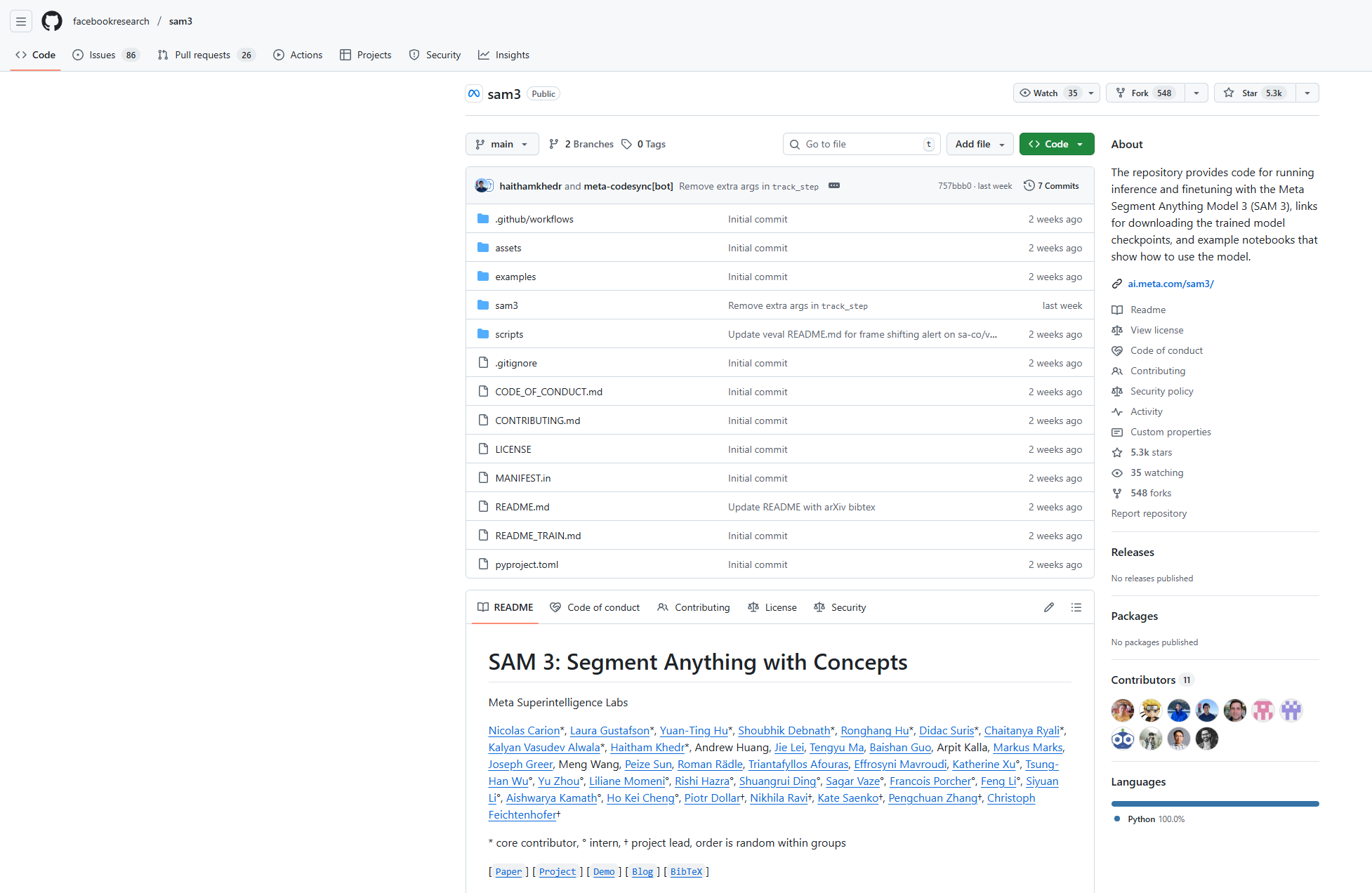This screenshot has height=893, width=1372.
Task: Open the hamburger navigation menu
Action: [21, 21]
